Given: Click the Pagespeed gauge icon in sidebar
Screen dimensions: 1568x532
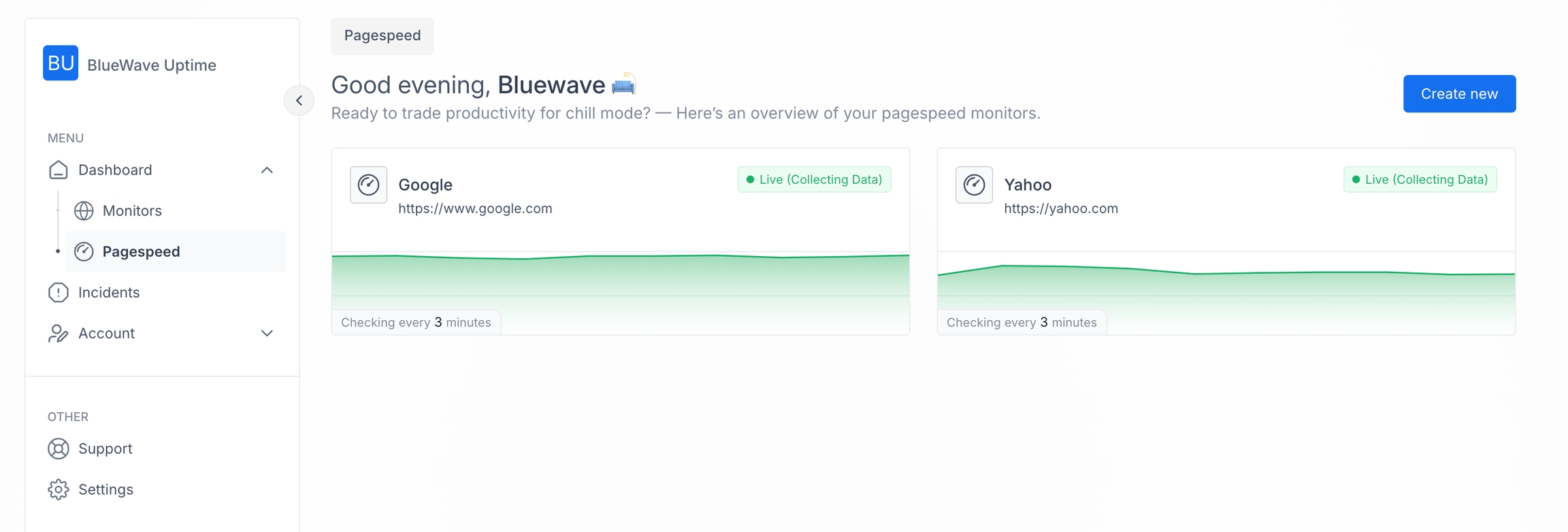Looking at the screenshot, I should [x=84, y=252].
